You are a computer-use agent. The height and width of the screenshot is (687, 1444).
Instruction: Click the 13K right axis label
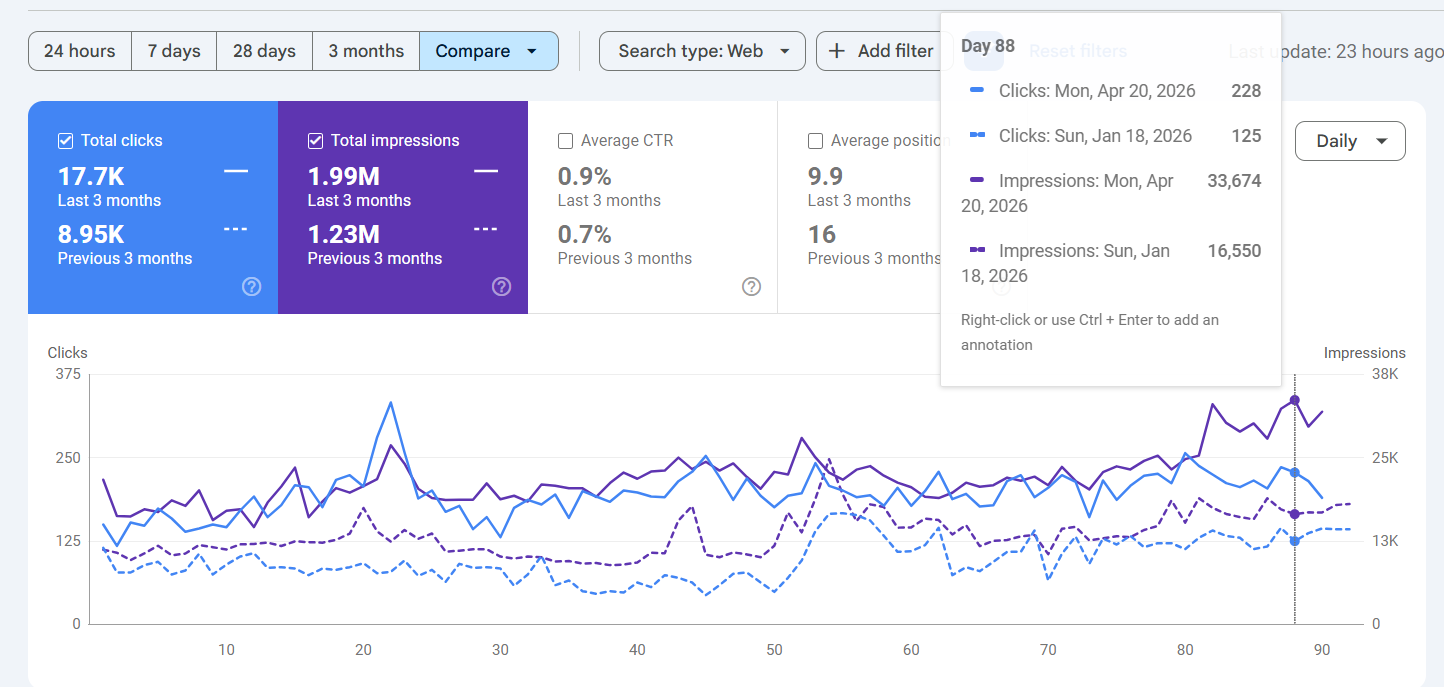click(1385, 541)
